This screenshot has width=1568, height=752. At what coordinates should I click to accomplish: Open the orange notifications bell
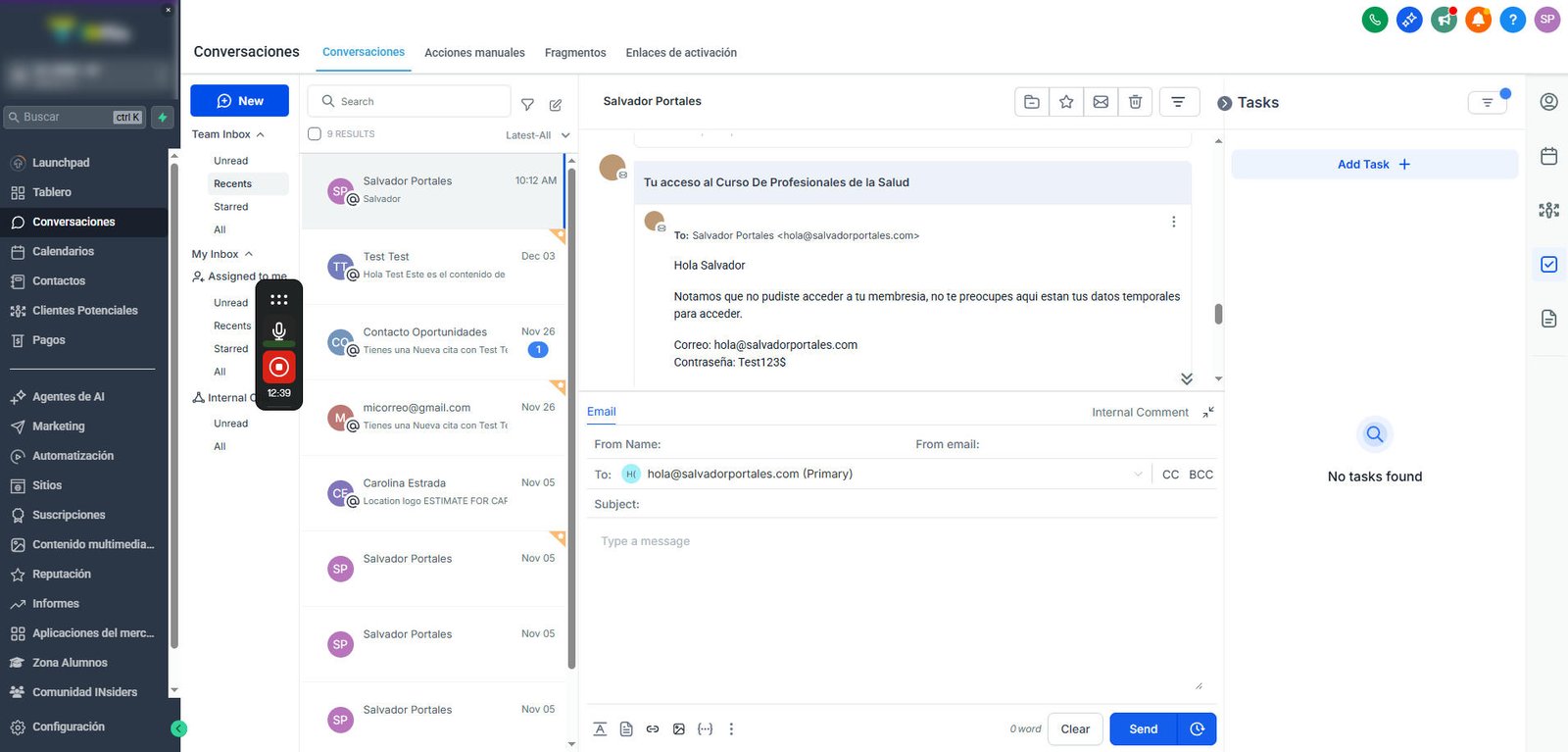tap(1478, 19)
